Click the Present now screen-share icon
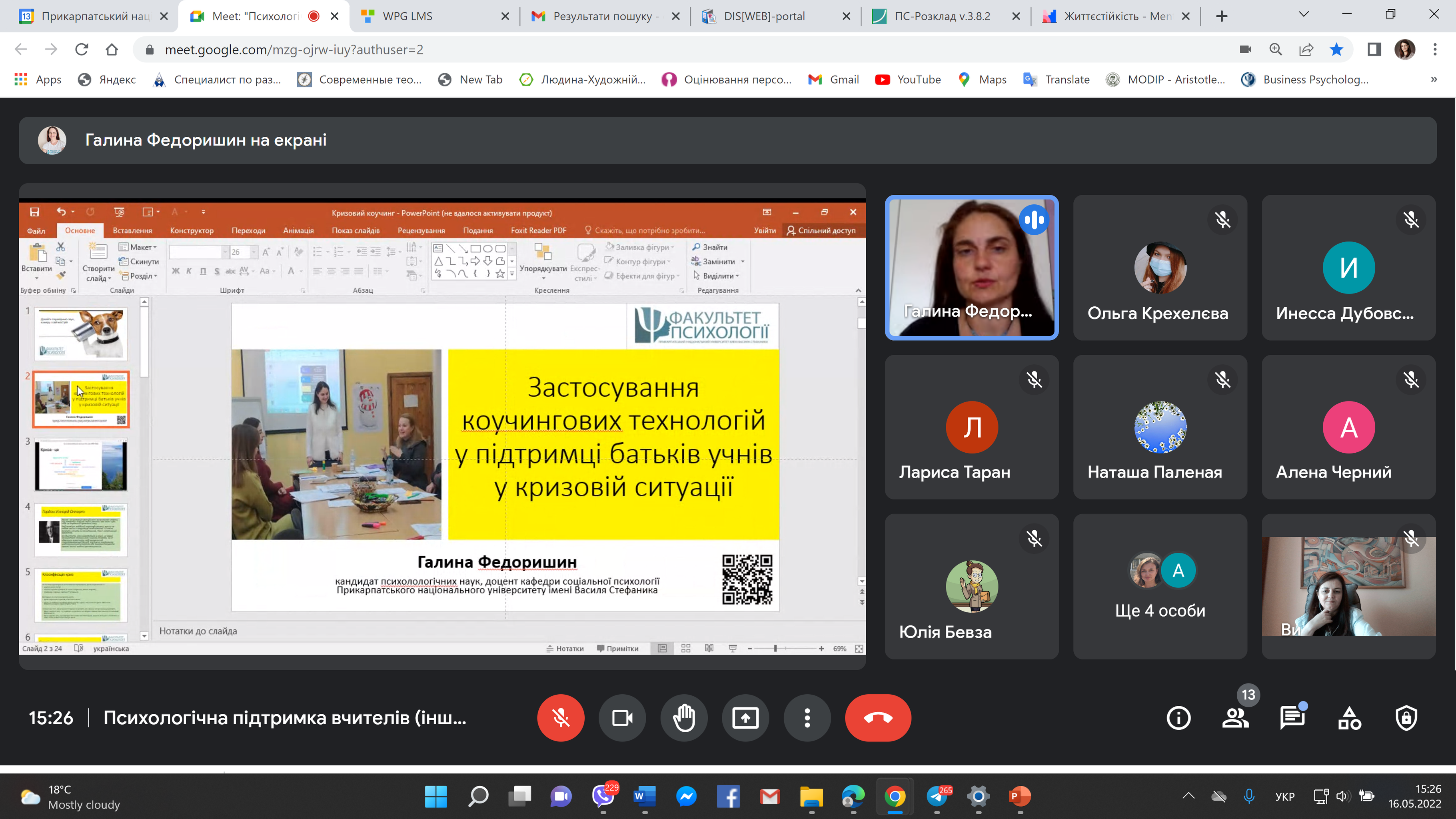The width and height of the screenshot is (1456, 819). (x=745, y=718)
